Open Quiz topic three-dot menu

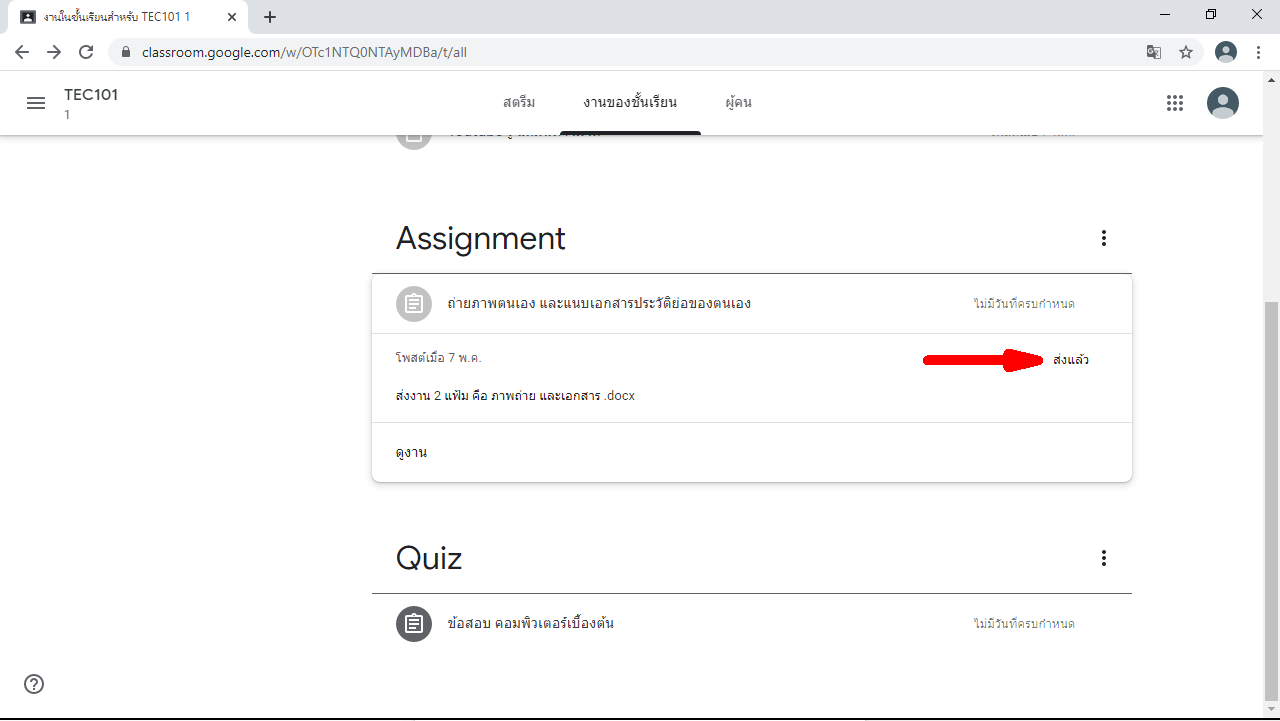click(1104, 558)
